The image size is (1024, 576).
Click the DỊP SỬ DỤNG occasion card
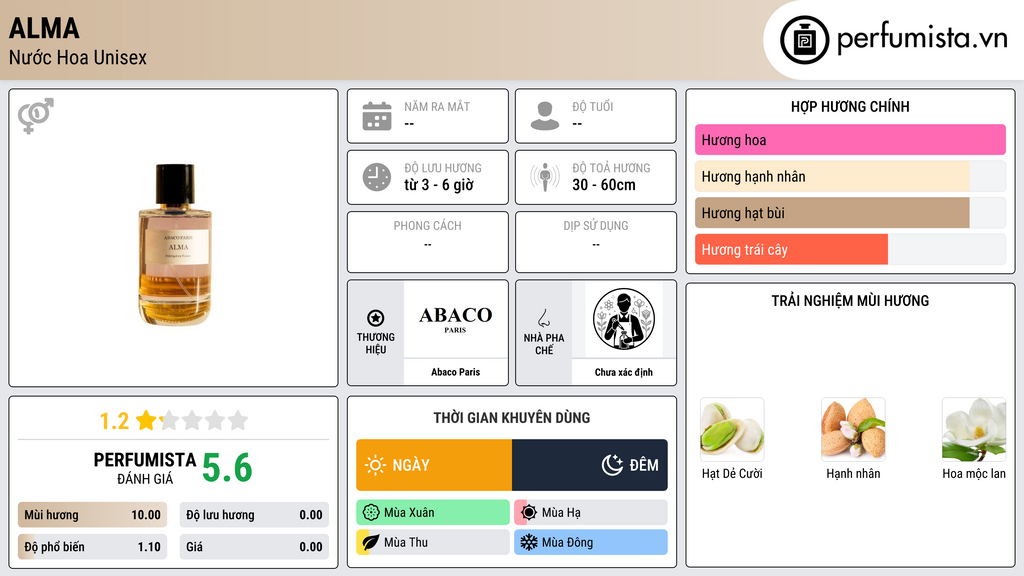point(596,242)
